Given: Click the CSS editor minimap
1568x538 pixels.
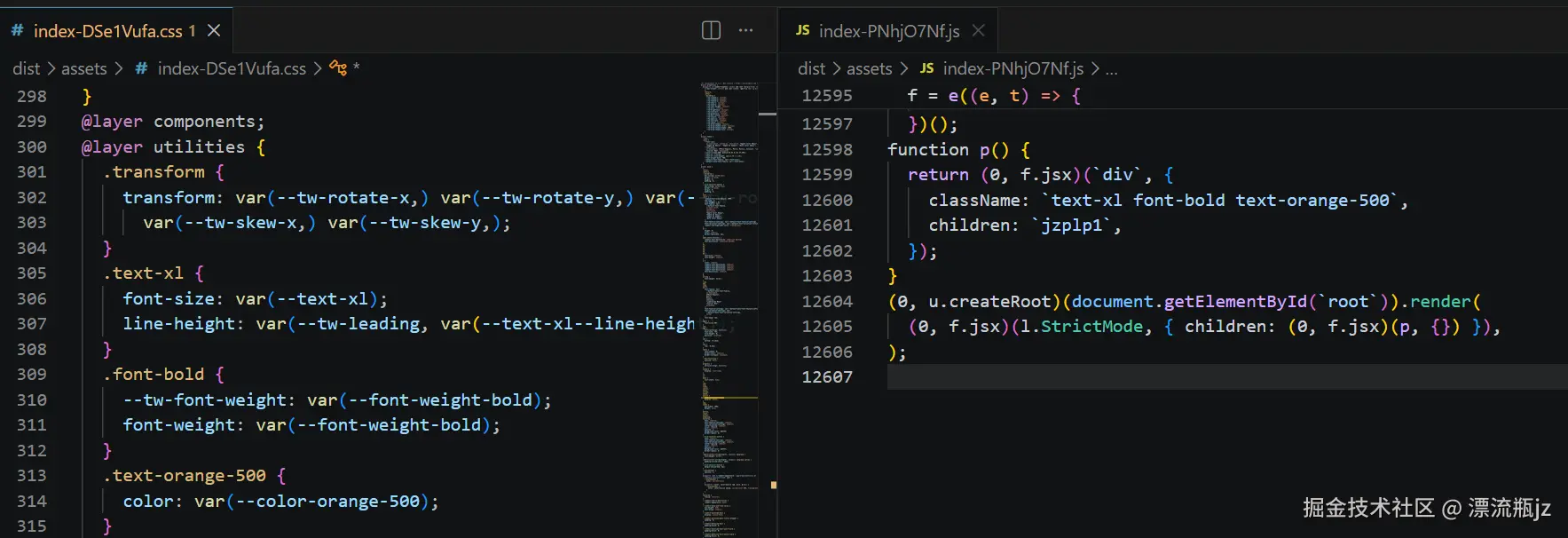Looking at the screenshot, I should pyautogui.click(x=729, y=309).
